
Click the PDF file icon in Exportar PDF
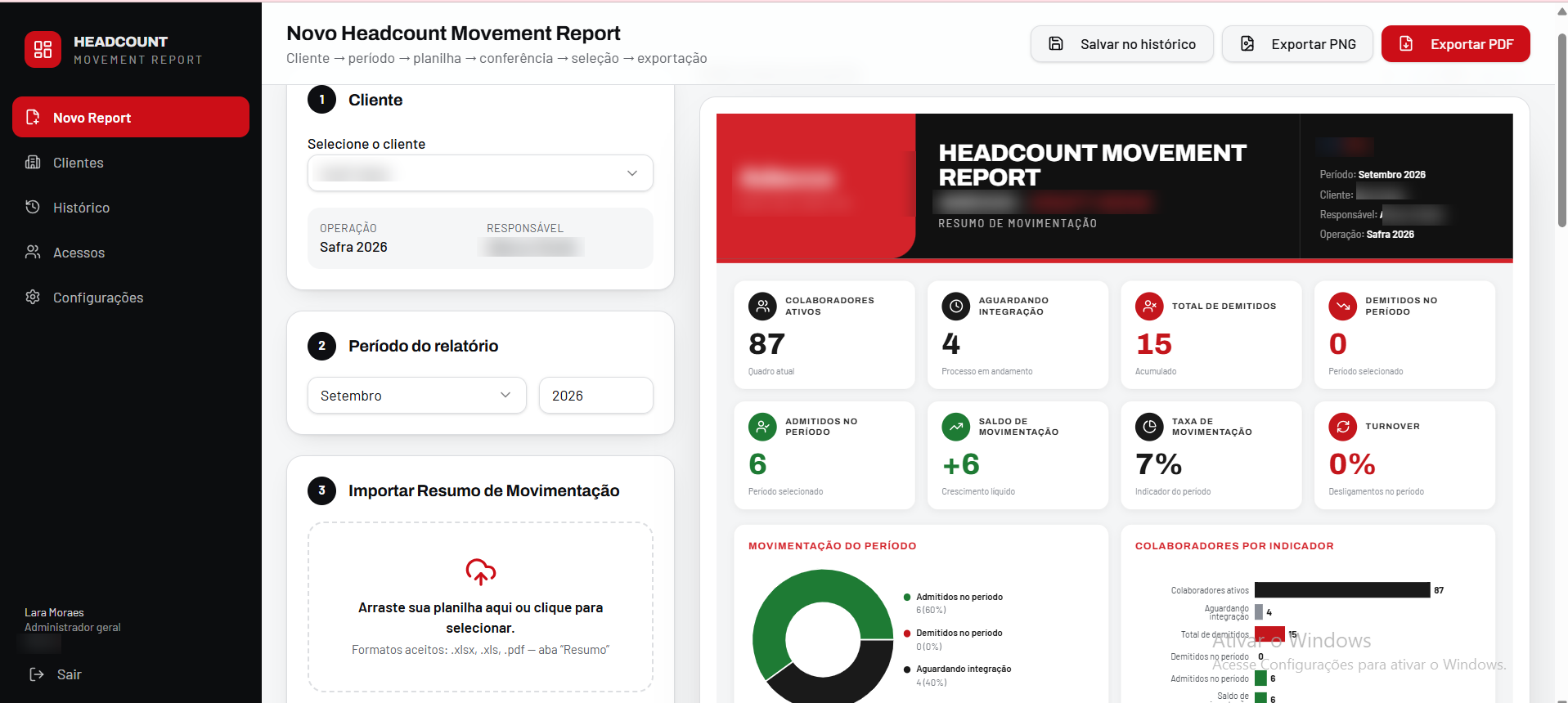(1406, 43)
